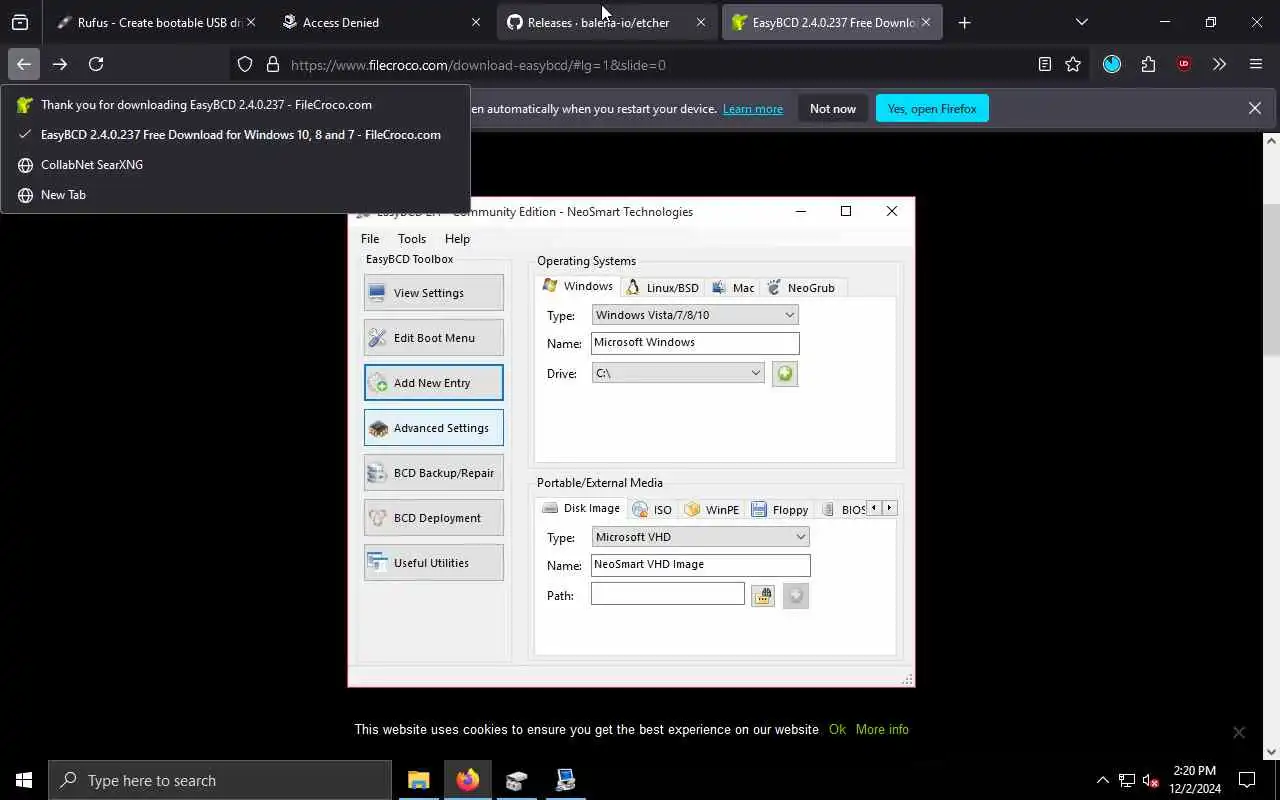The image size is (1280, 800).
Task: Go back to CollabNet SearXNG history entry
Action: click(x=235, y=165)
